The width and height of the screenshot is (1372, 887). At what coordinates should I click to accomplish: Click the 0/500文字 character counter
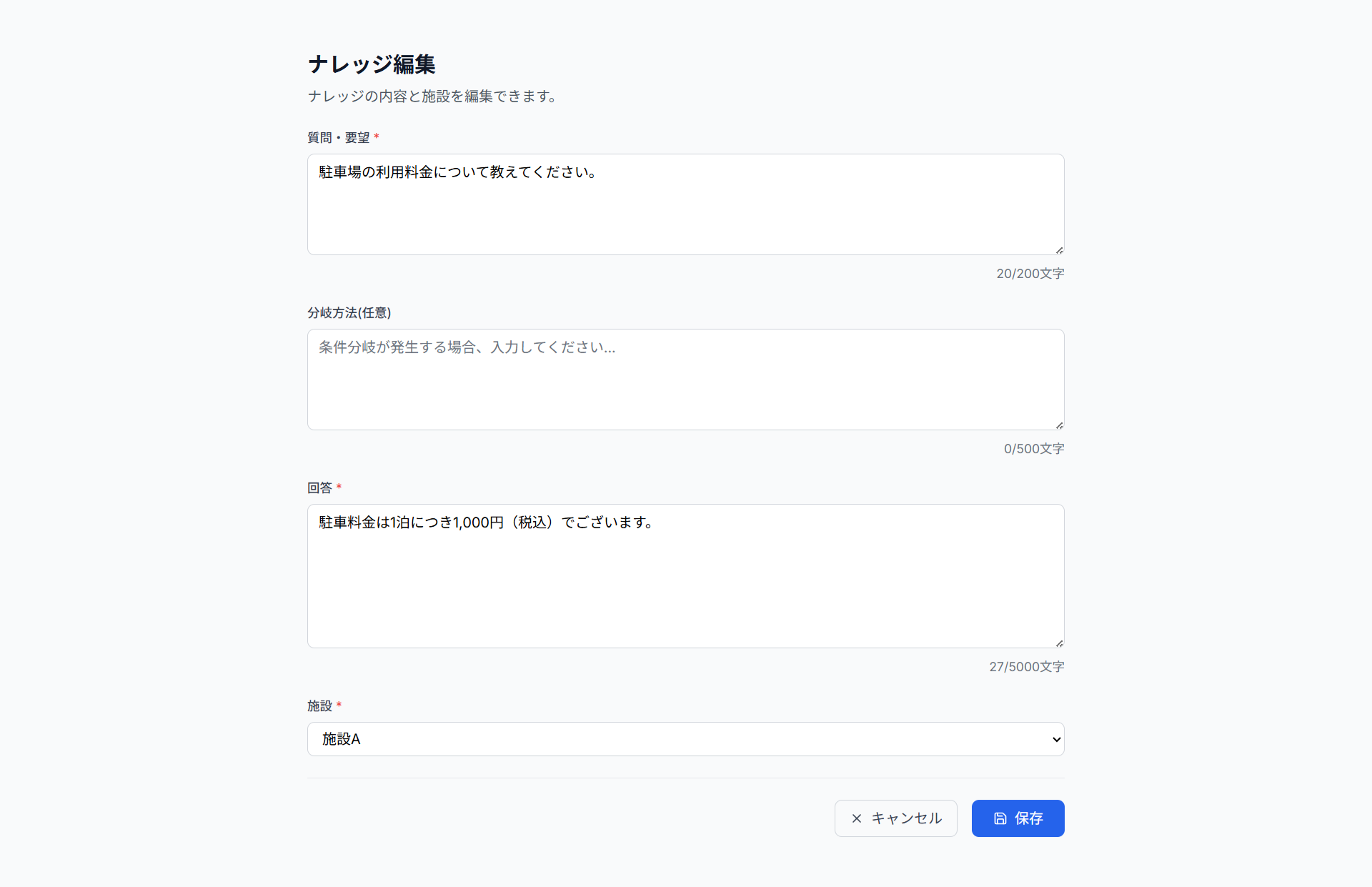(x=1034, y=448)
